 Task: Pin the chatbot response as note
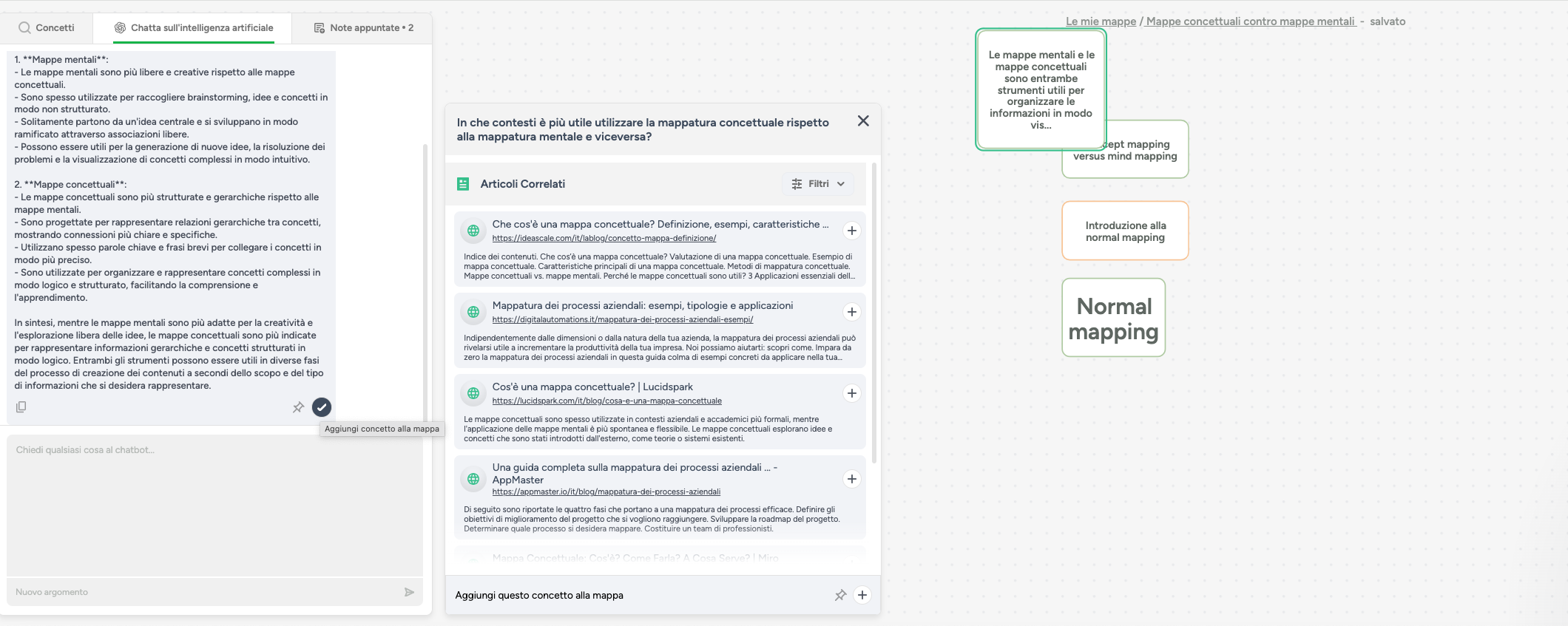(x=298, y=407)
